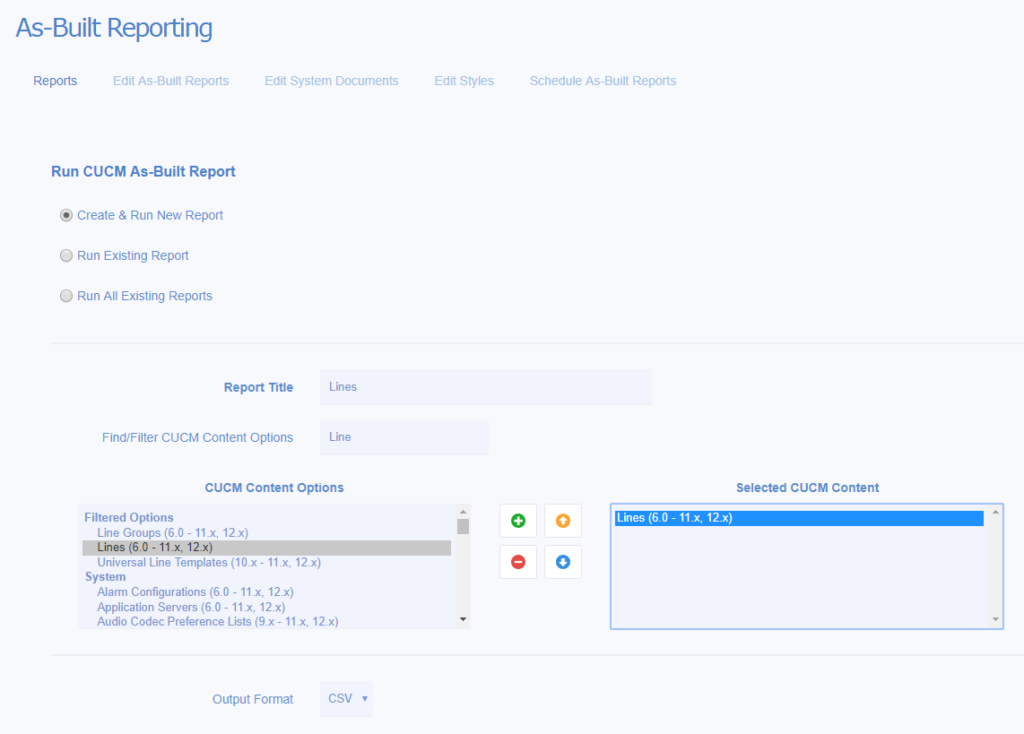Go to Schedule As-Built Reports tab
The height and width of the screenshot is (734, 1024).
(603, 81)
